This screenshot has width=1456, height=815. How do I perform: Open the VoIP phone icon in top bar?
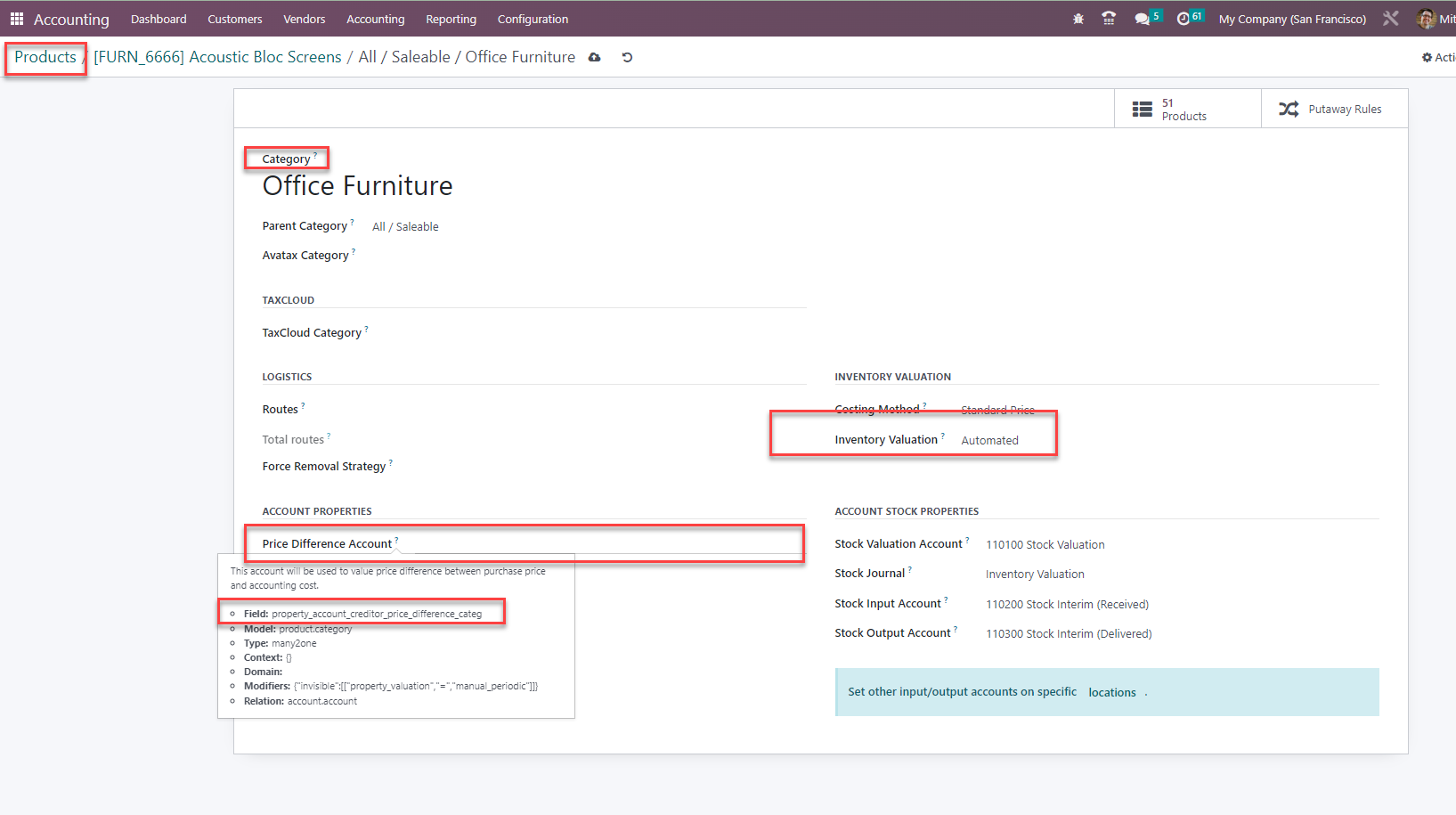(1109, 19)
